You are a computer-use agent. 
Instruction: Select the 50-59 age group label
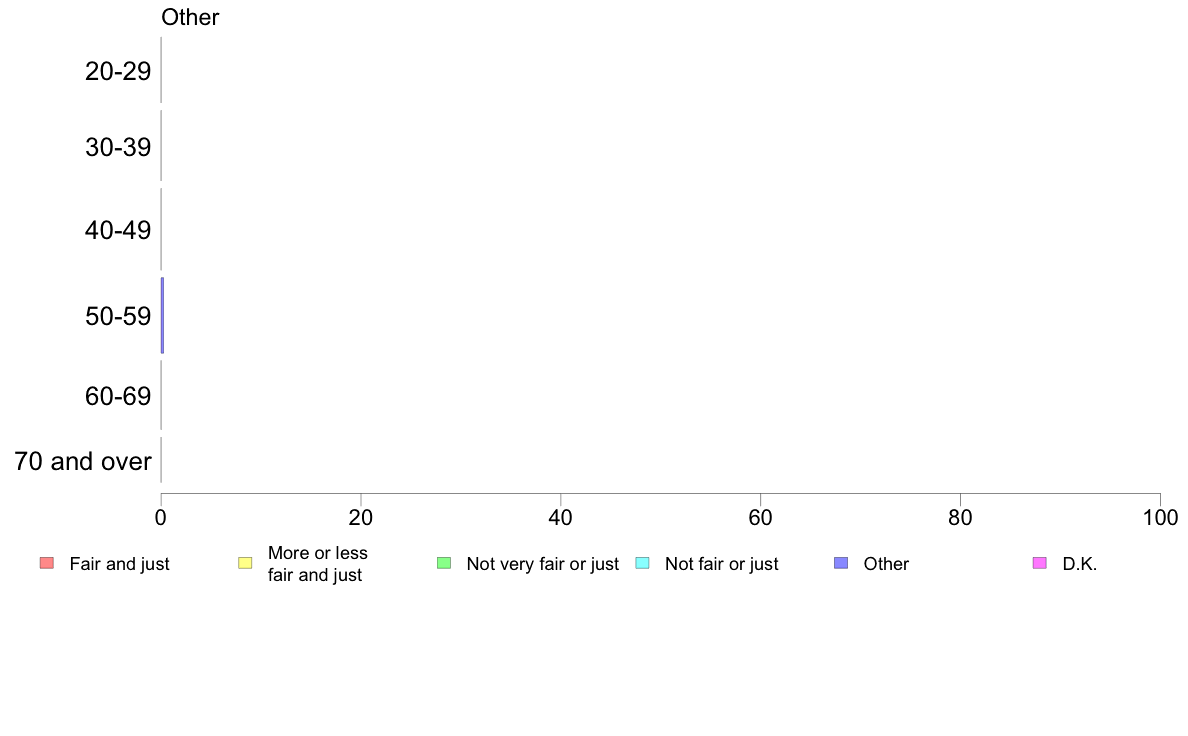point(118,316)
